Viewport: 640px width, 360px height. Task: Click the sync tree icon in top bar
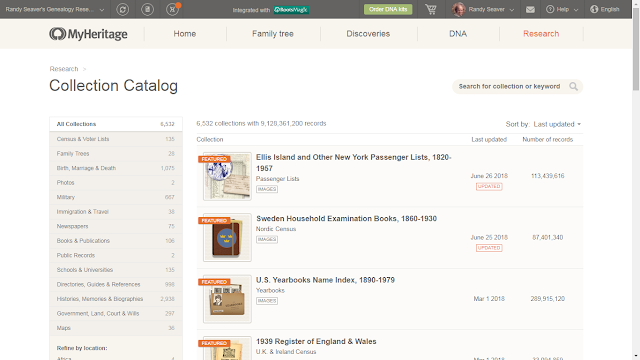tap(122, 9)
